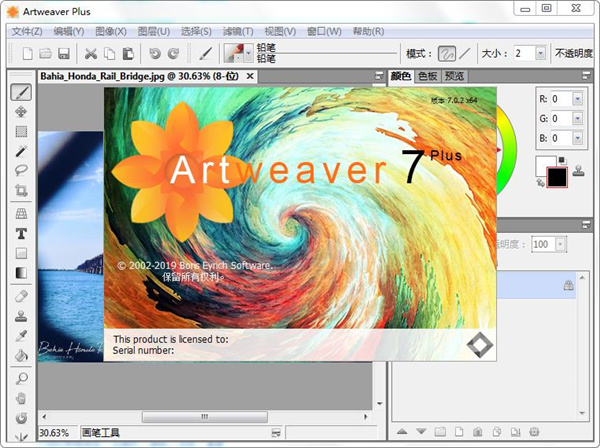The image size is (600, 448).
Task: Open the R value dropdown
Action: click(577, 99)
